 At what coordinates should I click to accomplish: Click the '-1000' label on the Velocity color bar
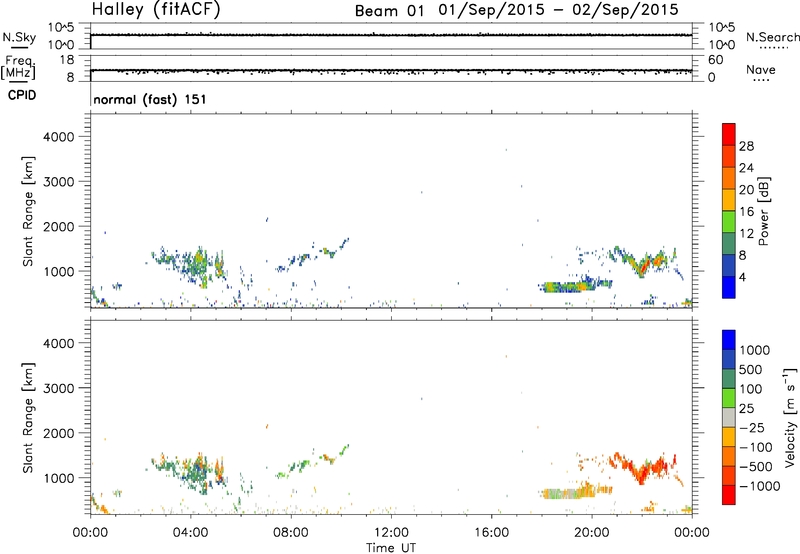click(x=759, y=486)
